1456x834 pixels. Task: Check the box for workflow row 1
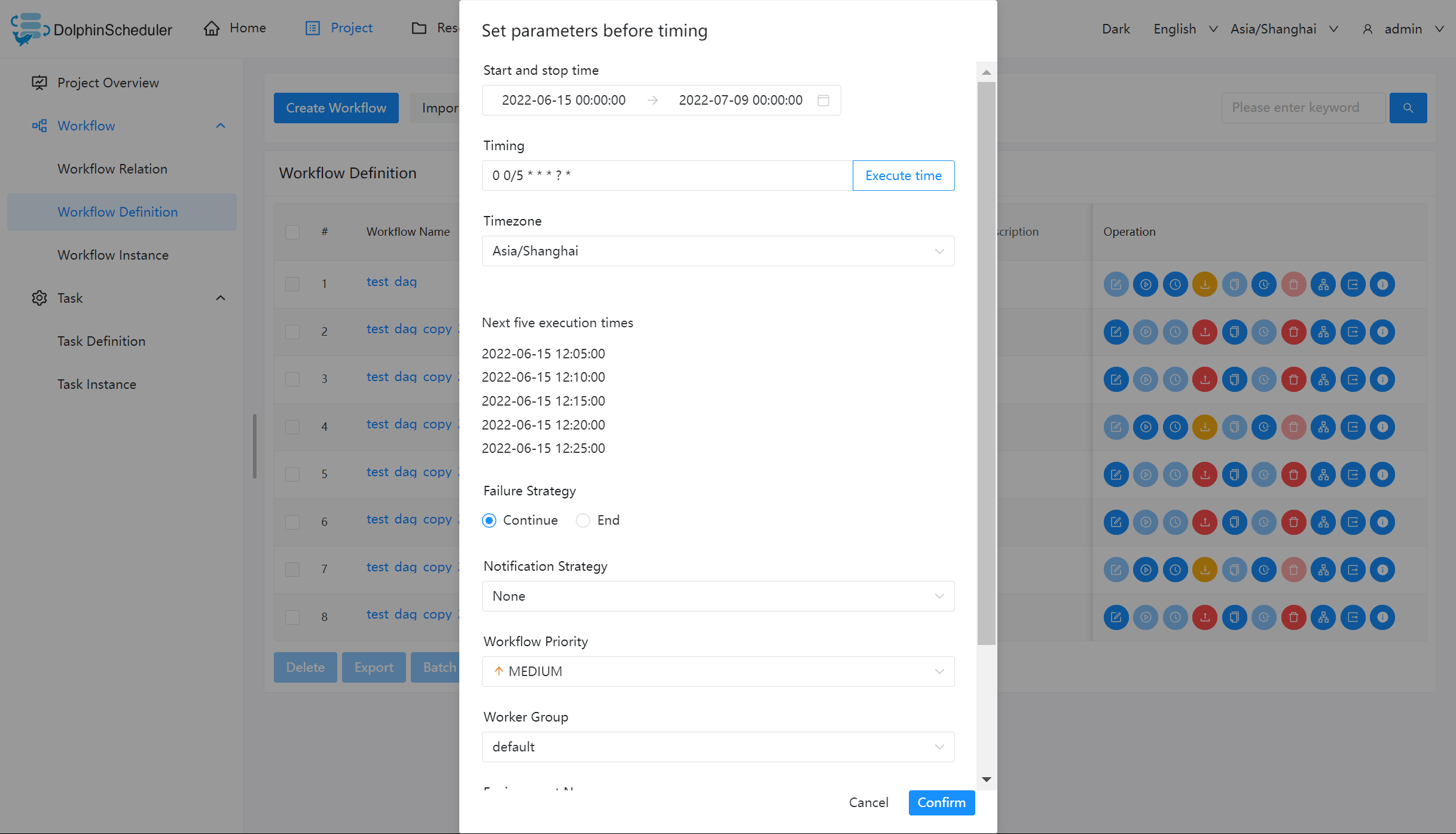tap(292, 284)
